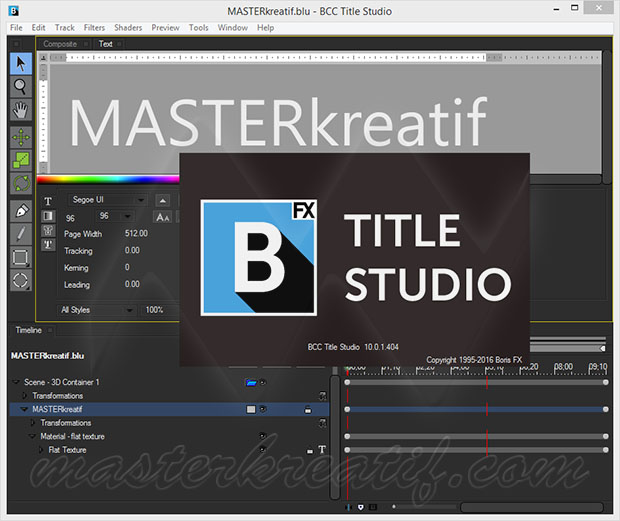The height and width of the screenshot is (521, 620).
Task: Click the Leading value 0.00
Action: point(132,284)
